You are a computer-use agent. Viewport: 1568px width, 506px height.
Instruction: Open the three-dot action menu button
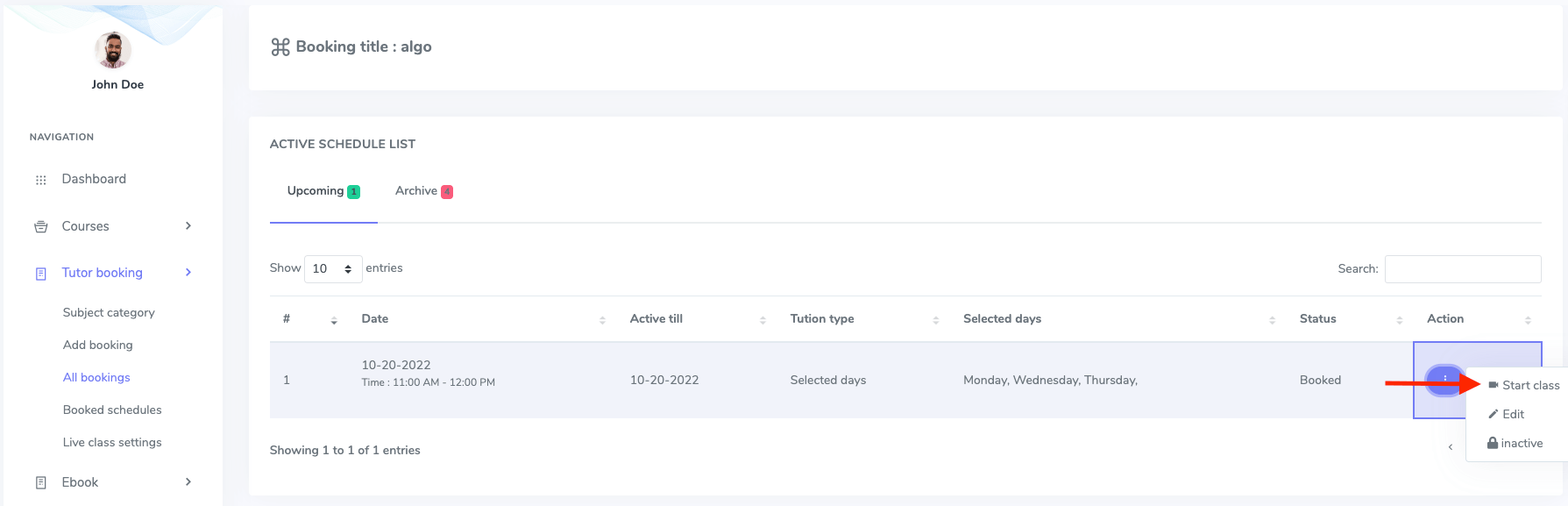tap(1444, 379)
